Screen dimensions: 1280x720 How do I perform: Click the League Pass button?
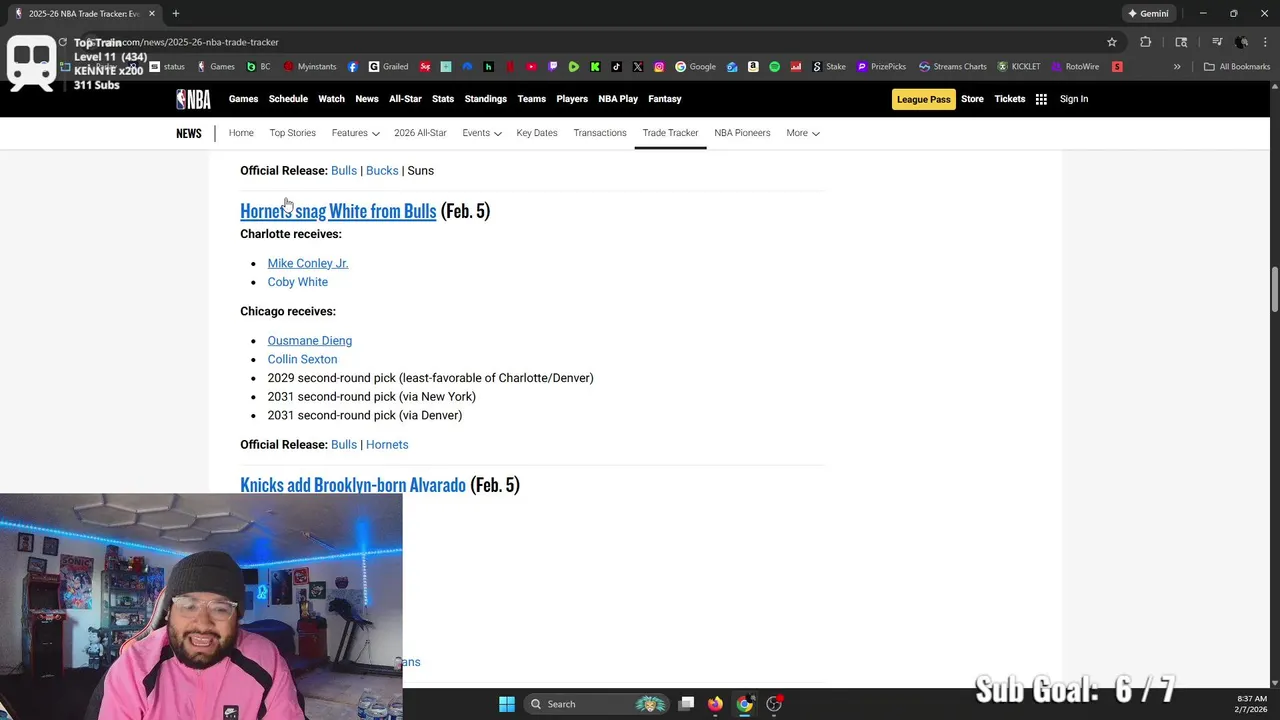tap(924, 99)
